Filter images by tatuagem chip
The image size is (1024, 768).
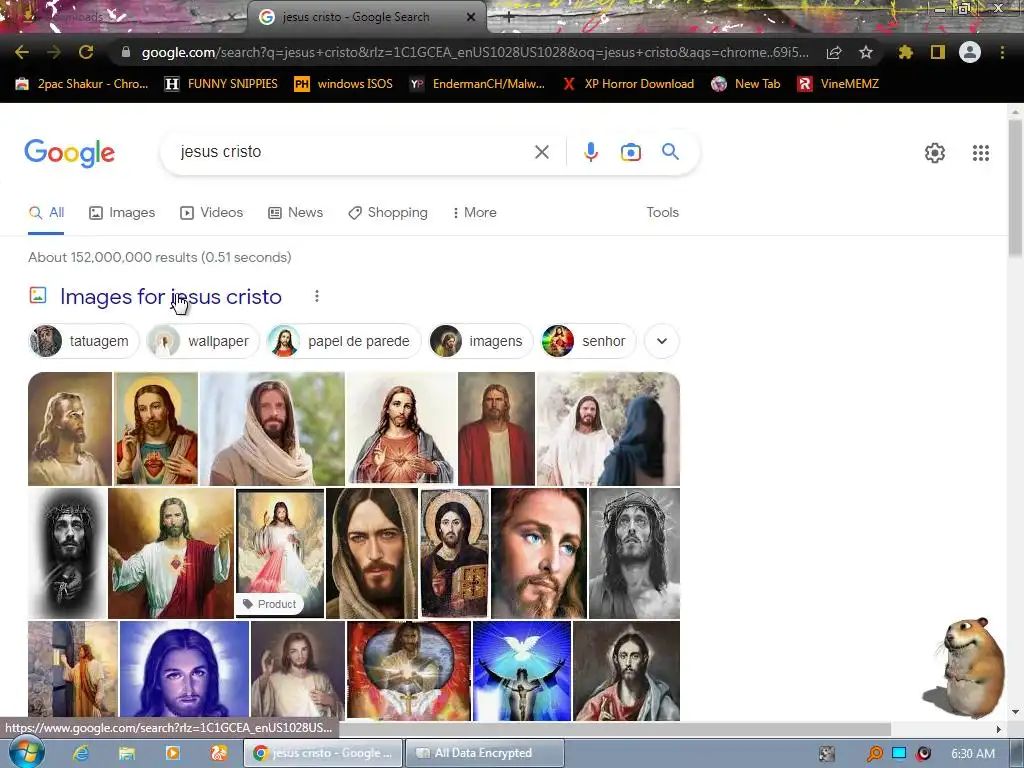pyautogui.click(x=84, y=341)
